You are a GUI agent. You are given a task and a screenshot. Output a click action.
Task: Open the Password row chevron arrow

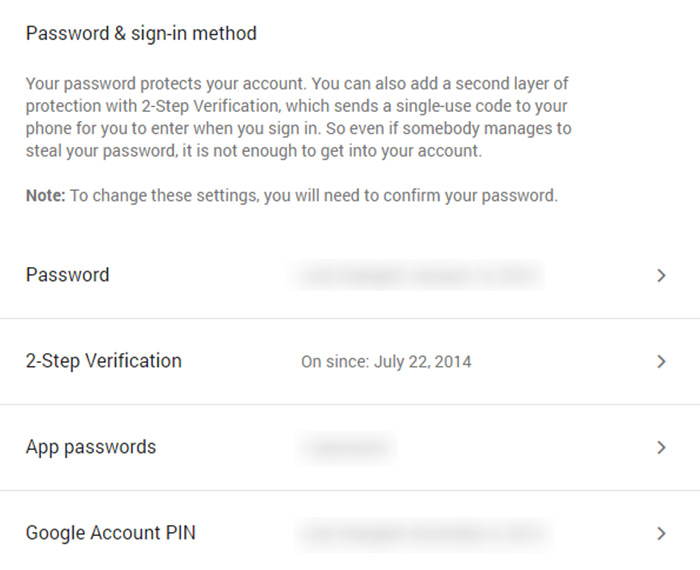tap(661, 275)
